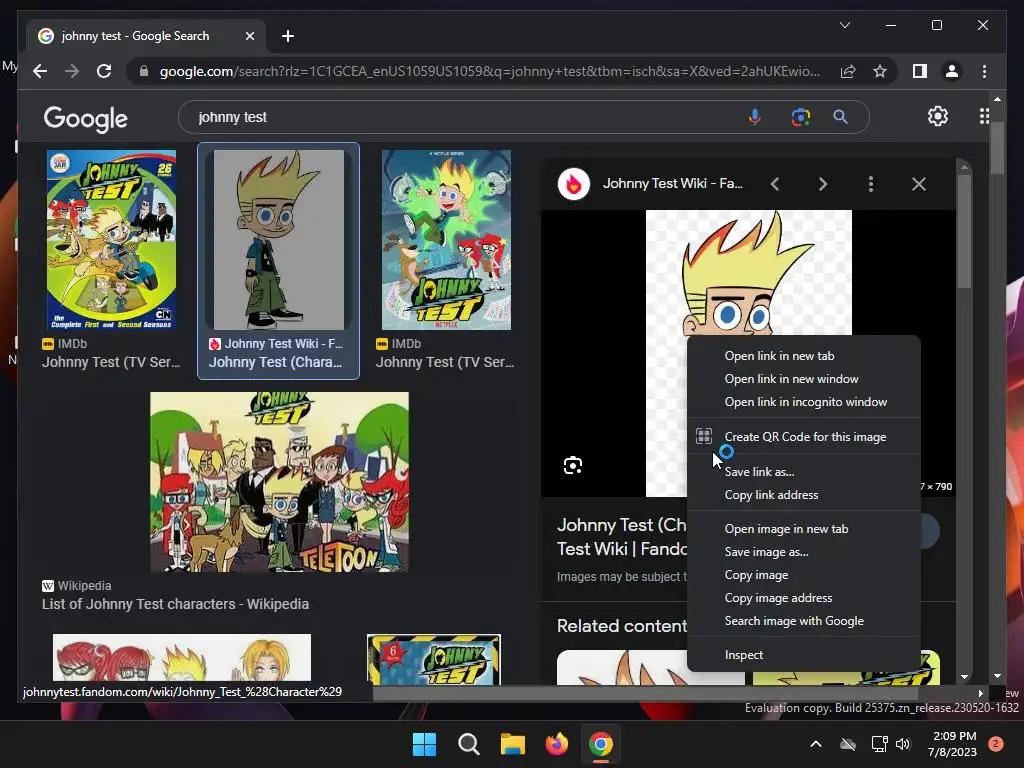View site information via the lock icon
The image size is (1024, 768).
pos(144,71)
